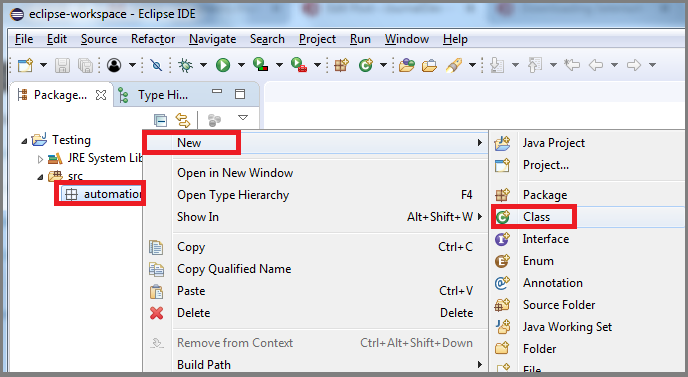
Task: Click the Open Task folder icon
Action: 429,65
